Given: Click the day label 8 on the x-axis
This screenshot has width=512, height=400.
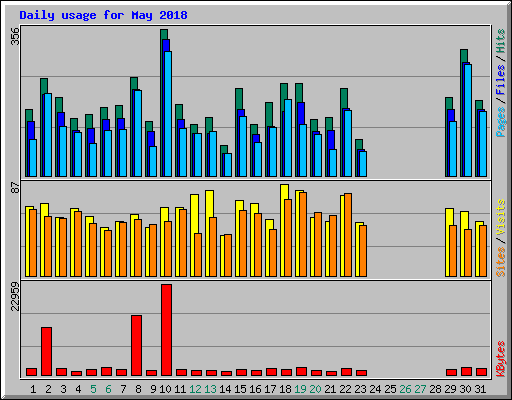Looking at the screenshot, I should tap(138, 389).
